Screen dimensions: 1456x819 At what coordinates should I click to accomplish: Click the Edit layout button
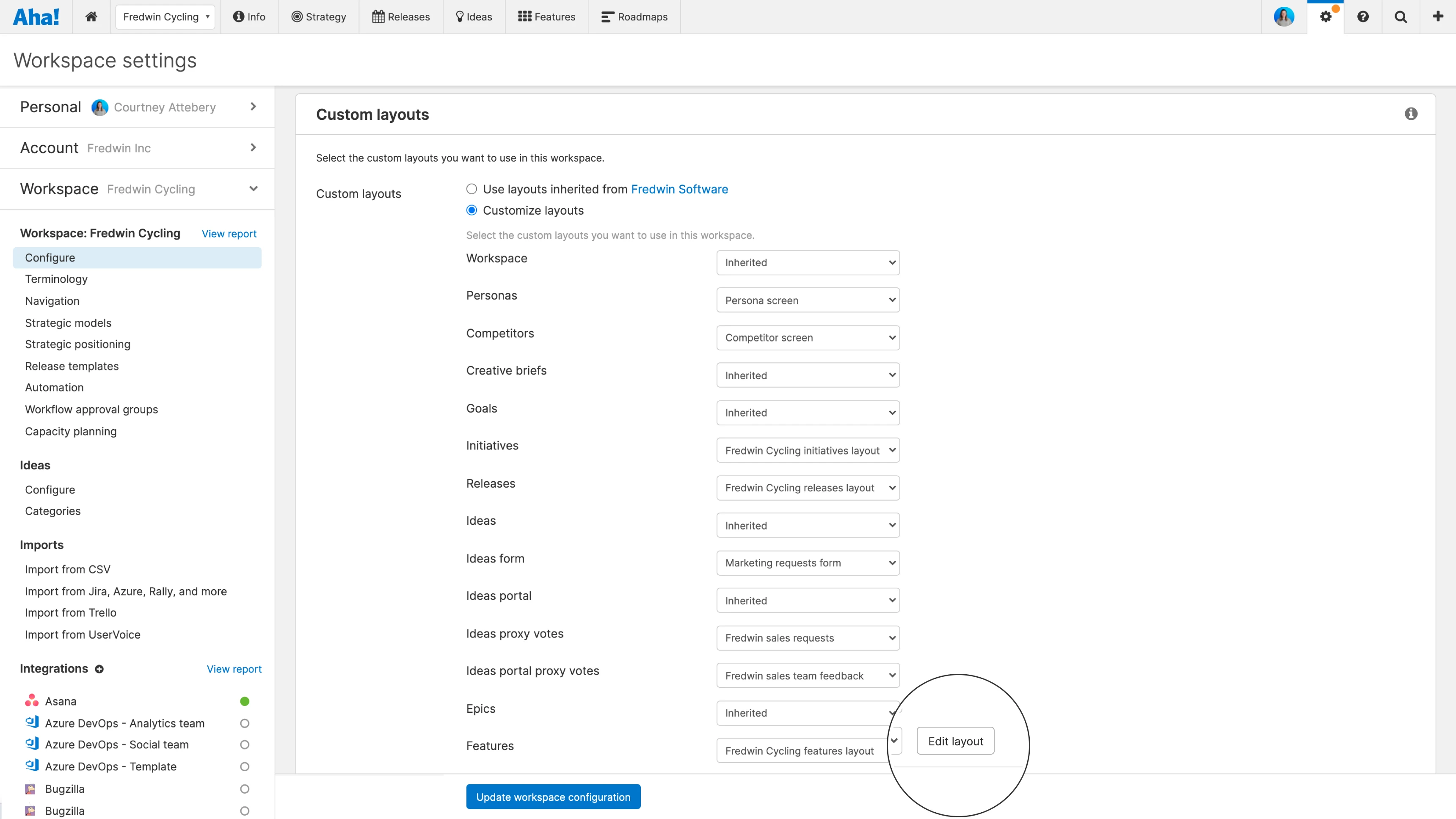coord(955,740)
